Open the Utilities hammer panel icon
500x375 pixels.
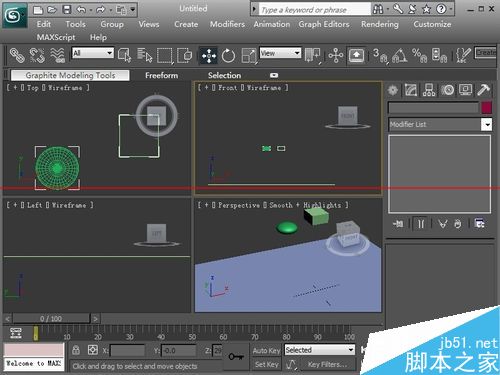point(483,90)
